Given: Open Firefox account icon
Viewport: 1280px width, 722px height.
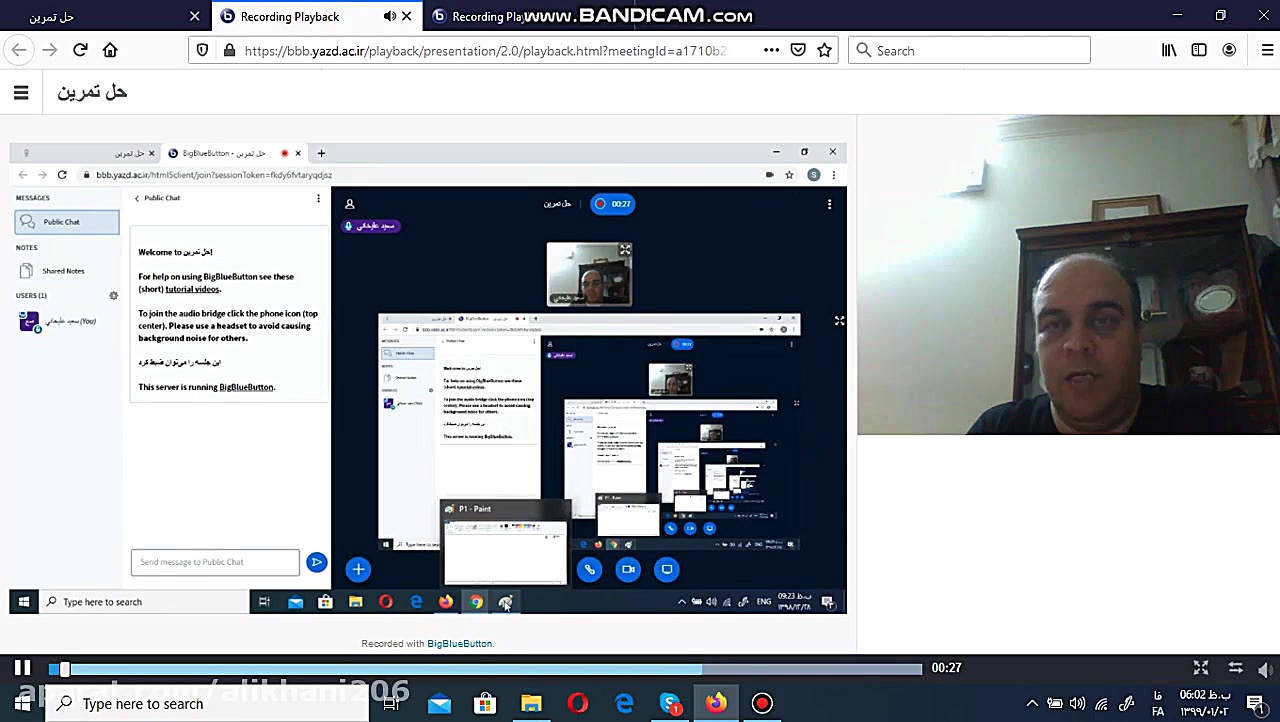Looking at the screenshot, I should pyautogui.click(x=1229, y=50).
